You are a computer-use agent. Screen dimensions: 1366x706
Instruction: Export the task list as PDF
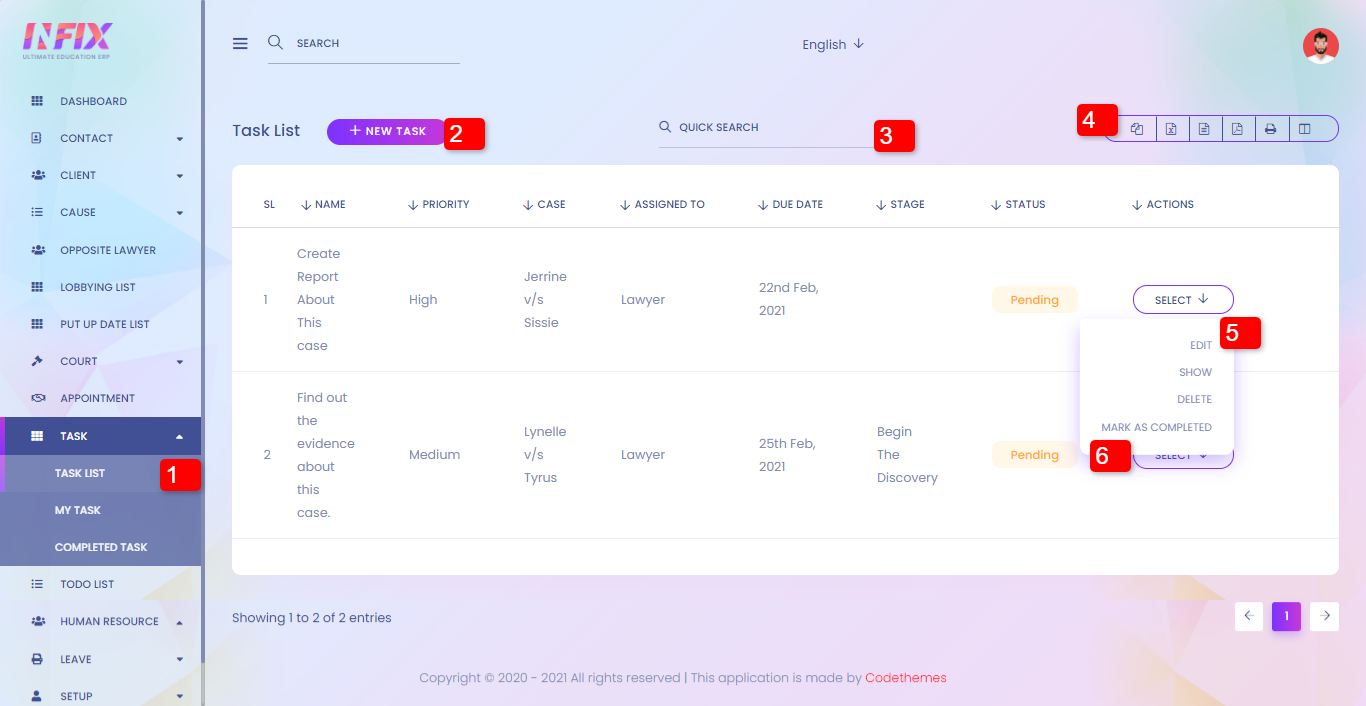(x=1237, y=129)
